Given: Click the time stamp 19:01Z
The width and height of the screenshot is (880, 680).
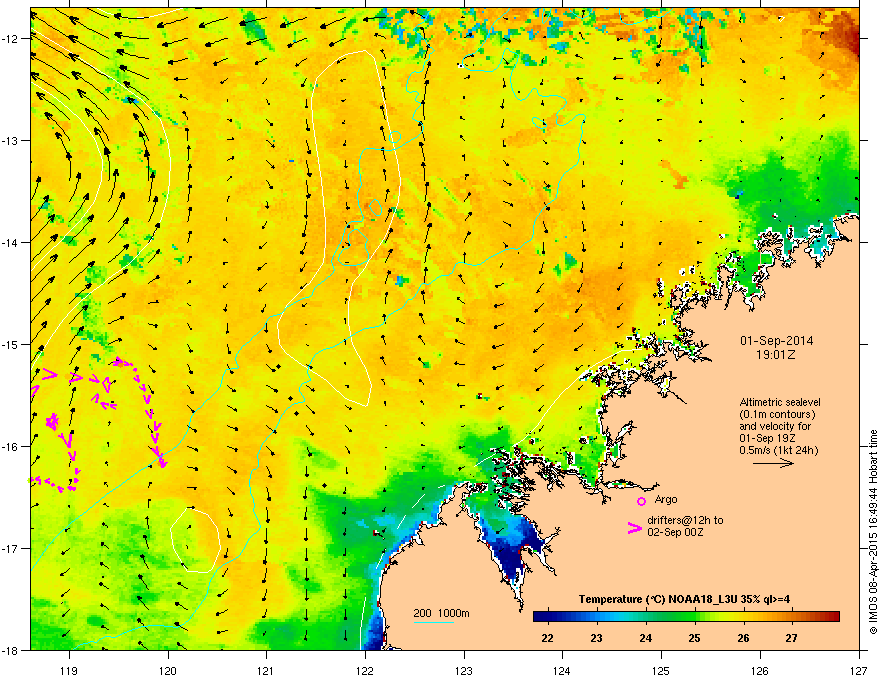Looking at the screenshot, I should click(x=776, y=355).
